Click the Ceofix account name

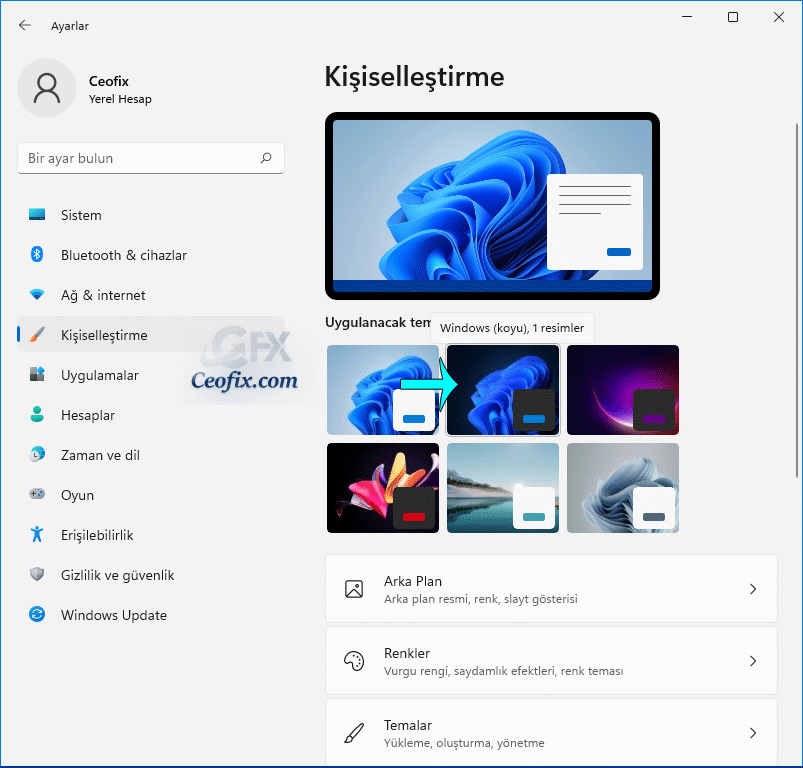[x=109, y=81]
